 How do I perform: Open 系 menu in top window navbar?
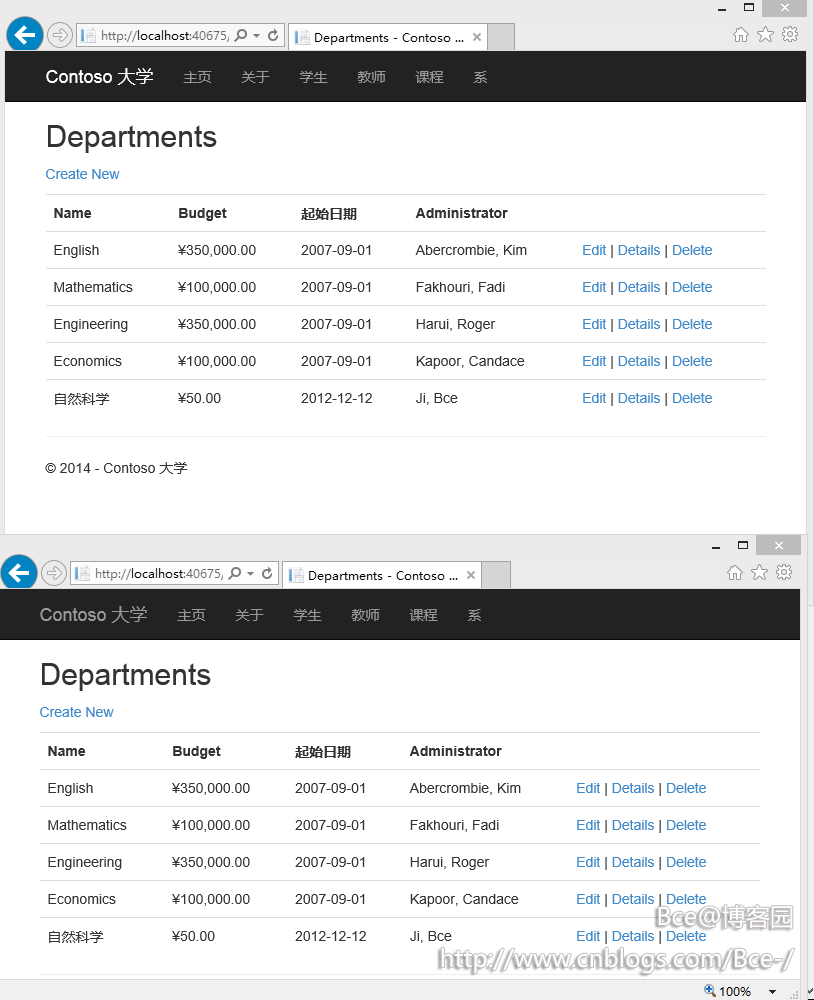tap(480, 77)
